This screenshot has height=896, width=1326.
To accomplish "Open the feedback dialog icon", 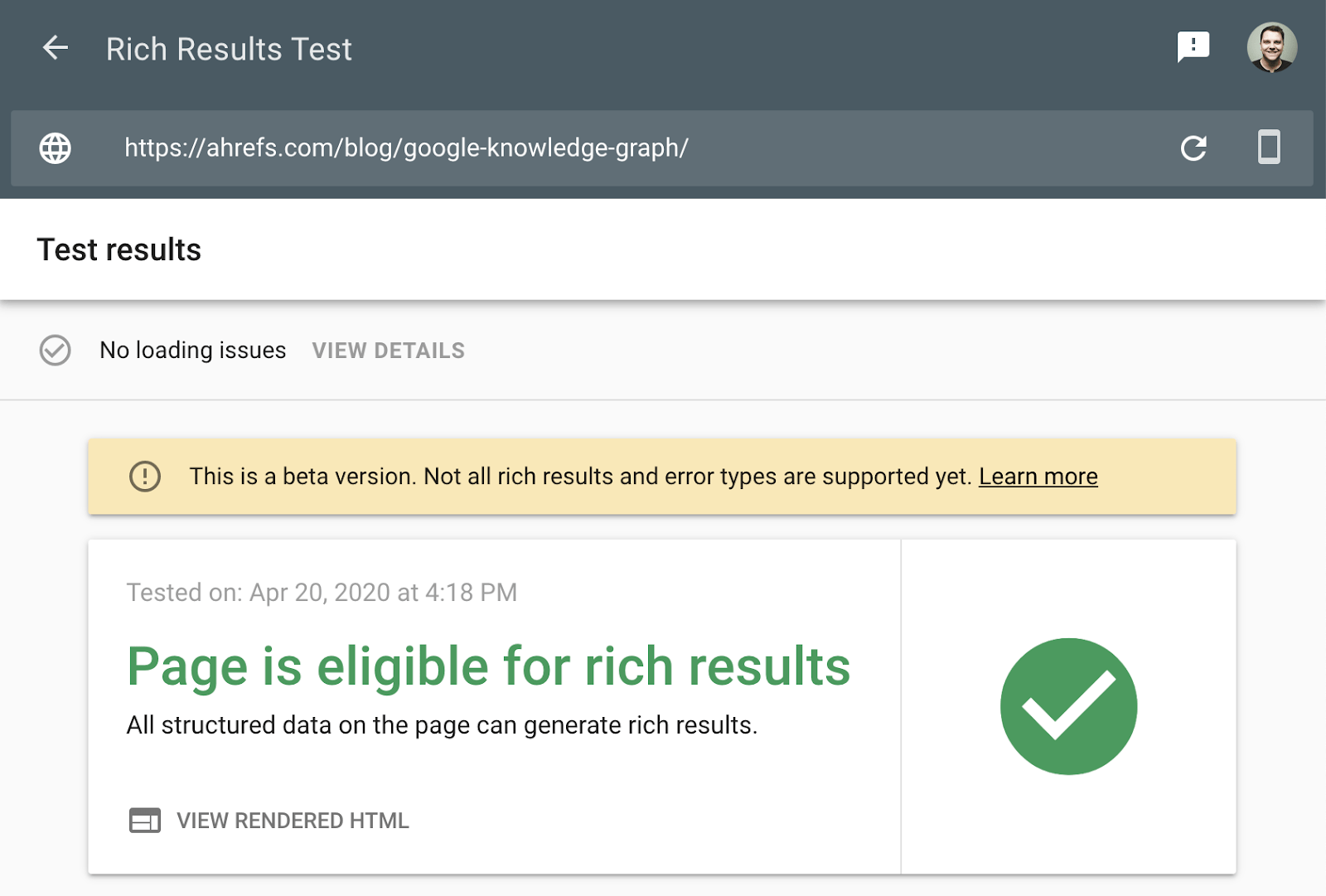I will (x=1193, y=47).
